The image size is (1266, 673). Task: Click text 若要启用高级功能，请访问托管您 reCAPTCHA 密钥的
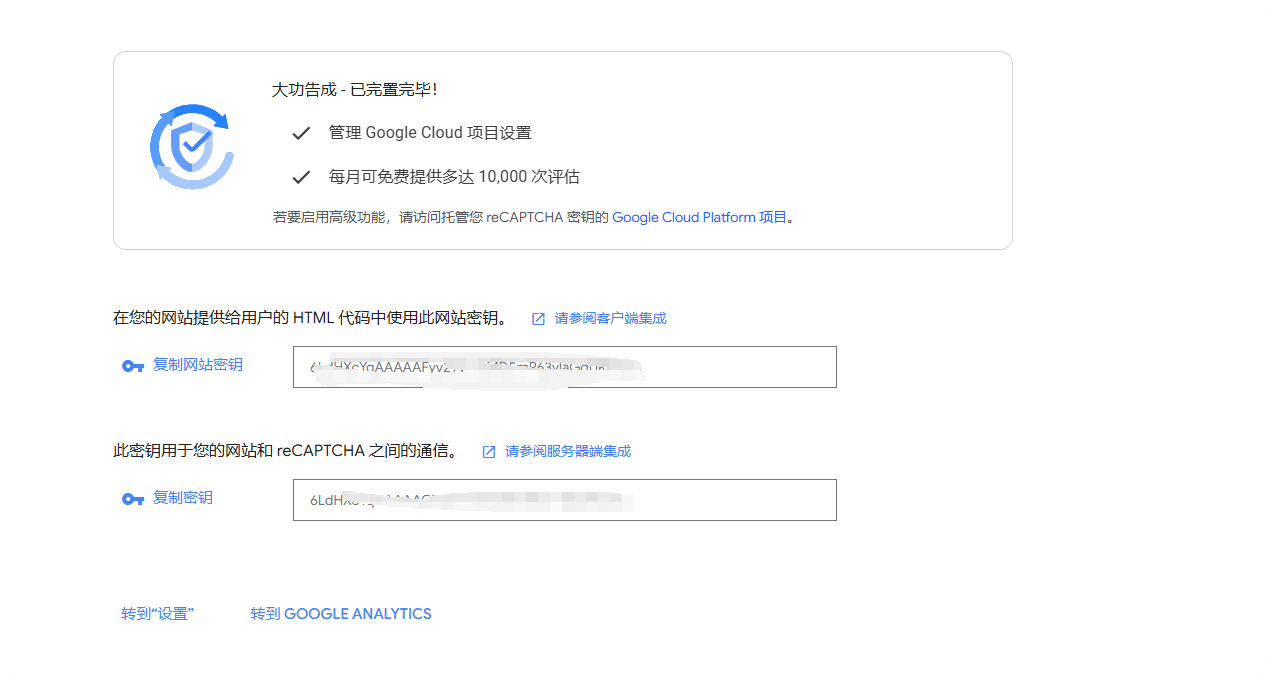pyautogui.click(x=441, y=217)
